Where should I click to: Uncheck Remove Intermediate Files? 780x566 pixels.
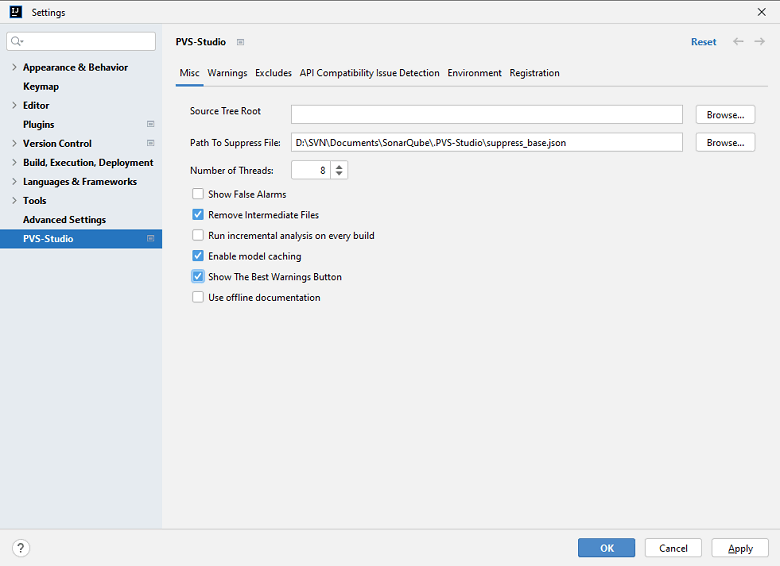[198, 215]
